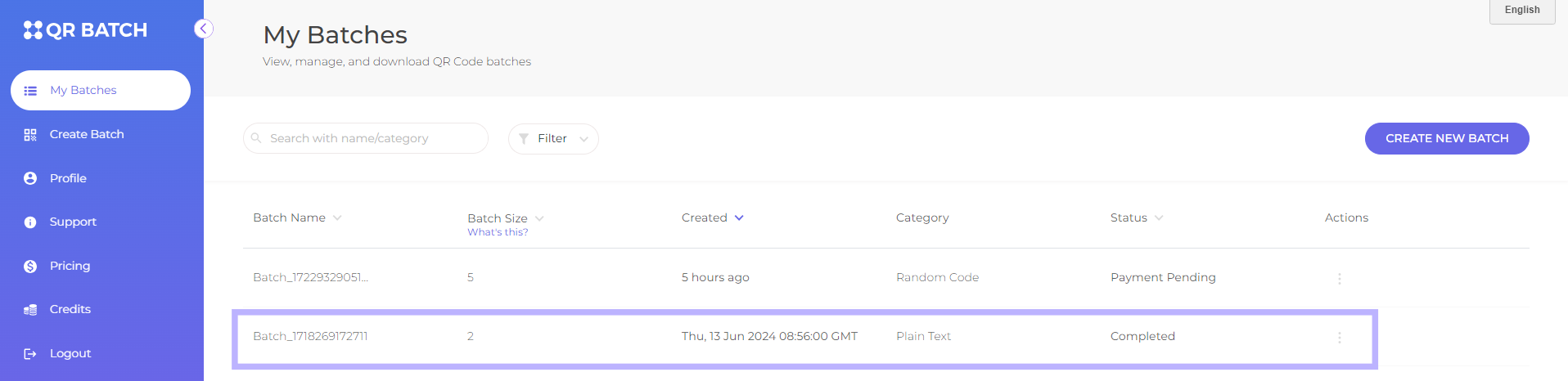Click the Logout icon
This screenshot has height=381, width=1568.
(30, 354)
